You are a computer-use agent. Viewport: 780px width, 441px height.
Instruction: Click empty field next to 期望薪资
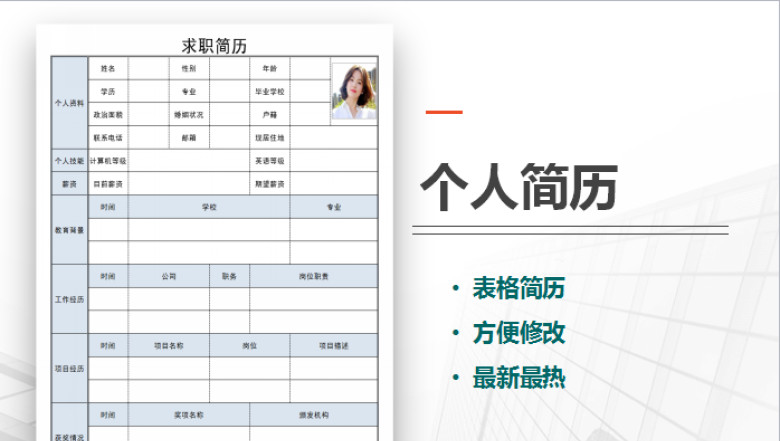pos(334,183)
